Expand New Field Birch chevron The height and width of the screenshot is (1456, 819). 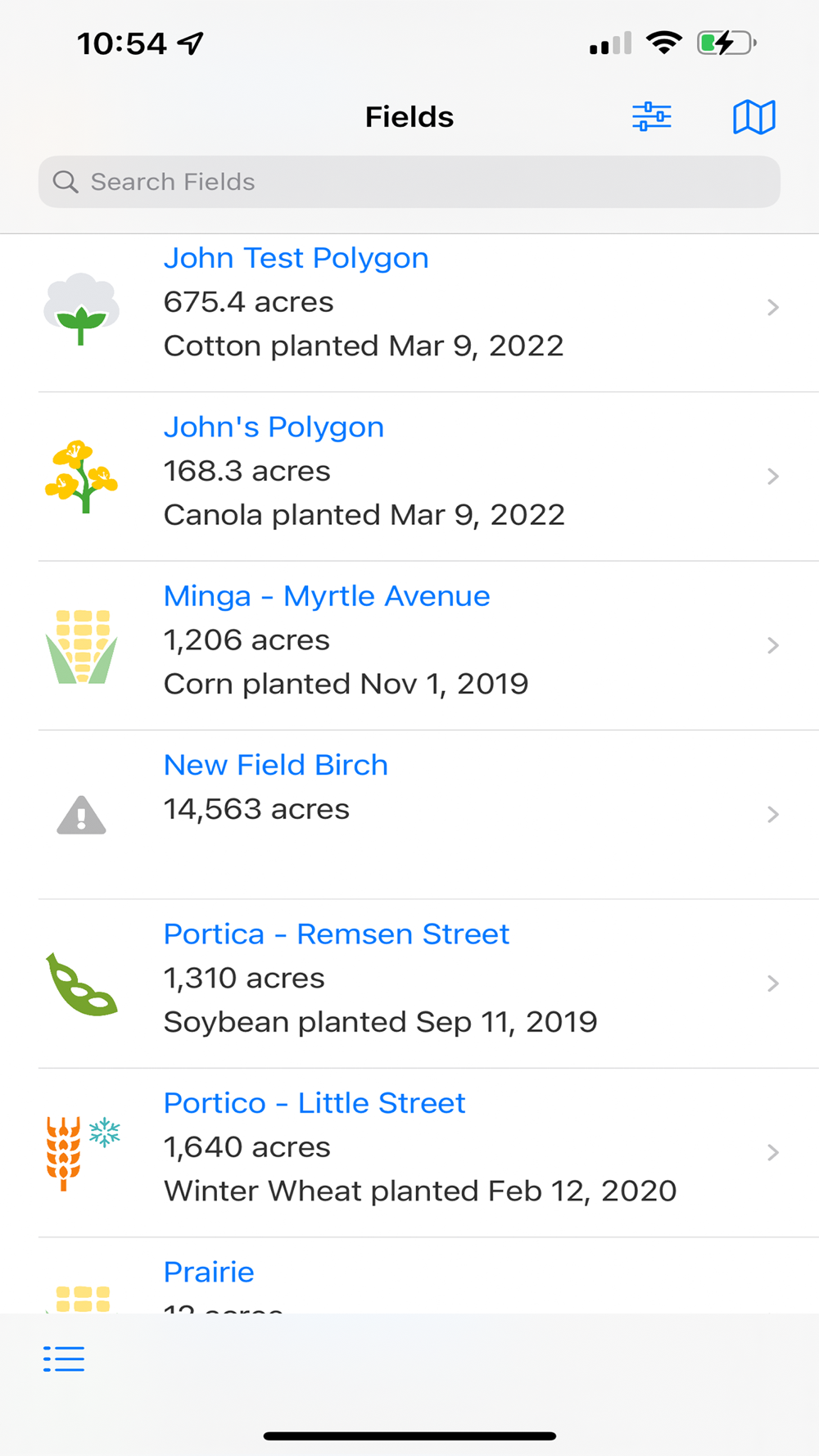[772, 814]
